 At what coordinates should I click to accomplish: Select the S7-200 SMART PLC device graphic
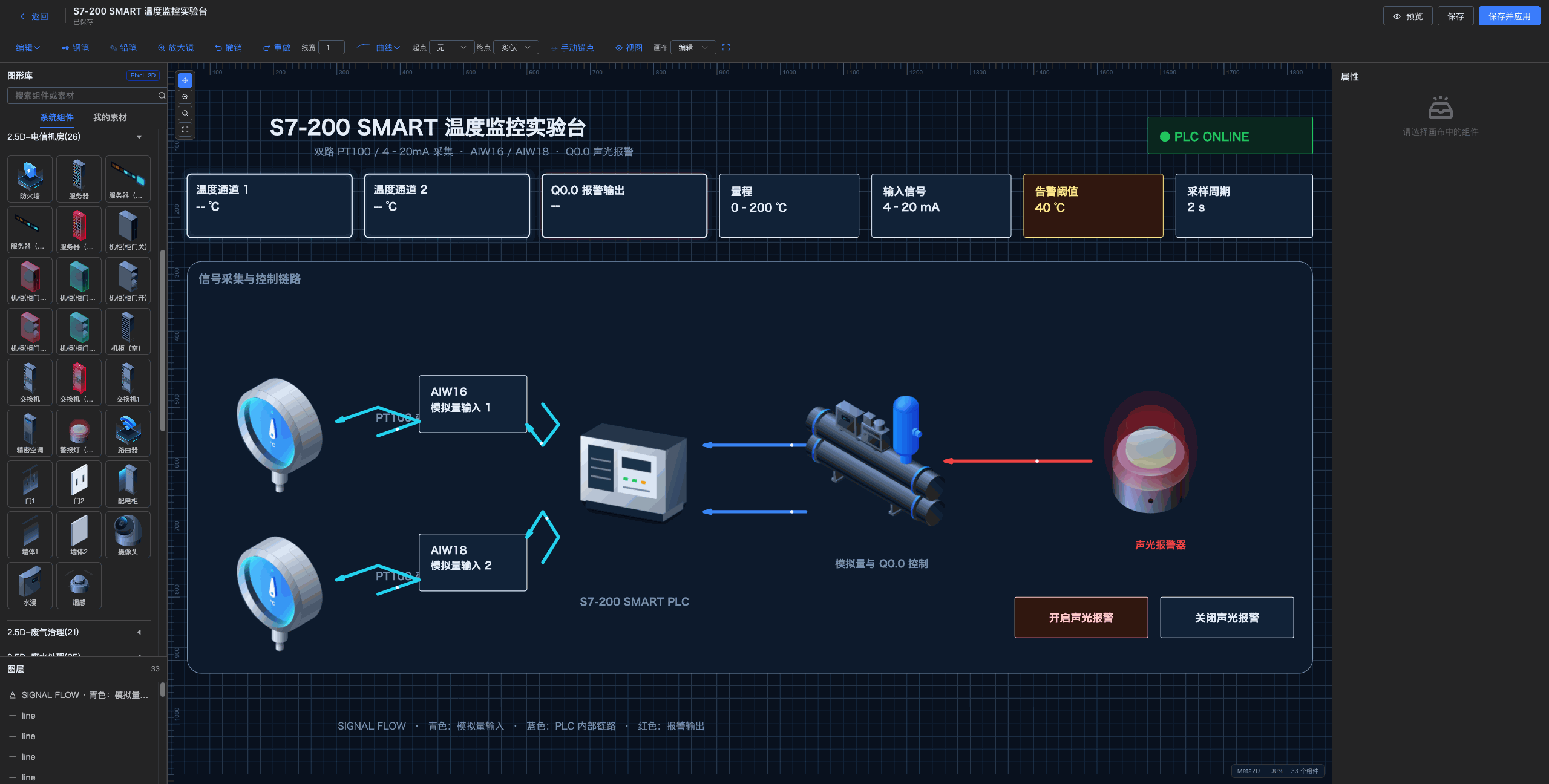coord(634,475)
